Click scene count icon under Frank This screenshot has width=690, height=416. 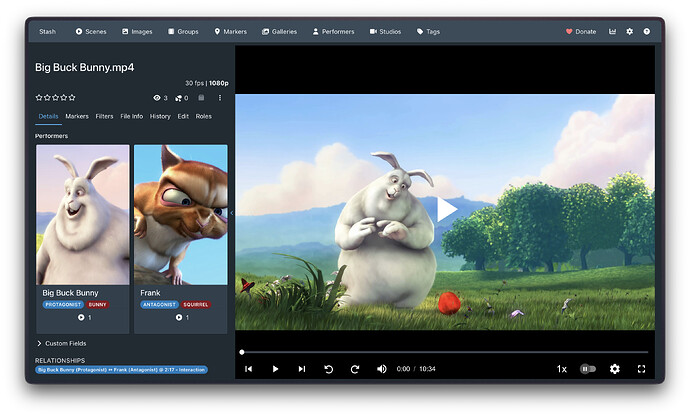[x=179, y=317]
